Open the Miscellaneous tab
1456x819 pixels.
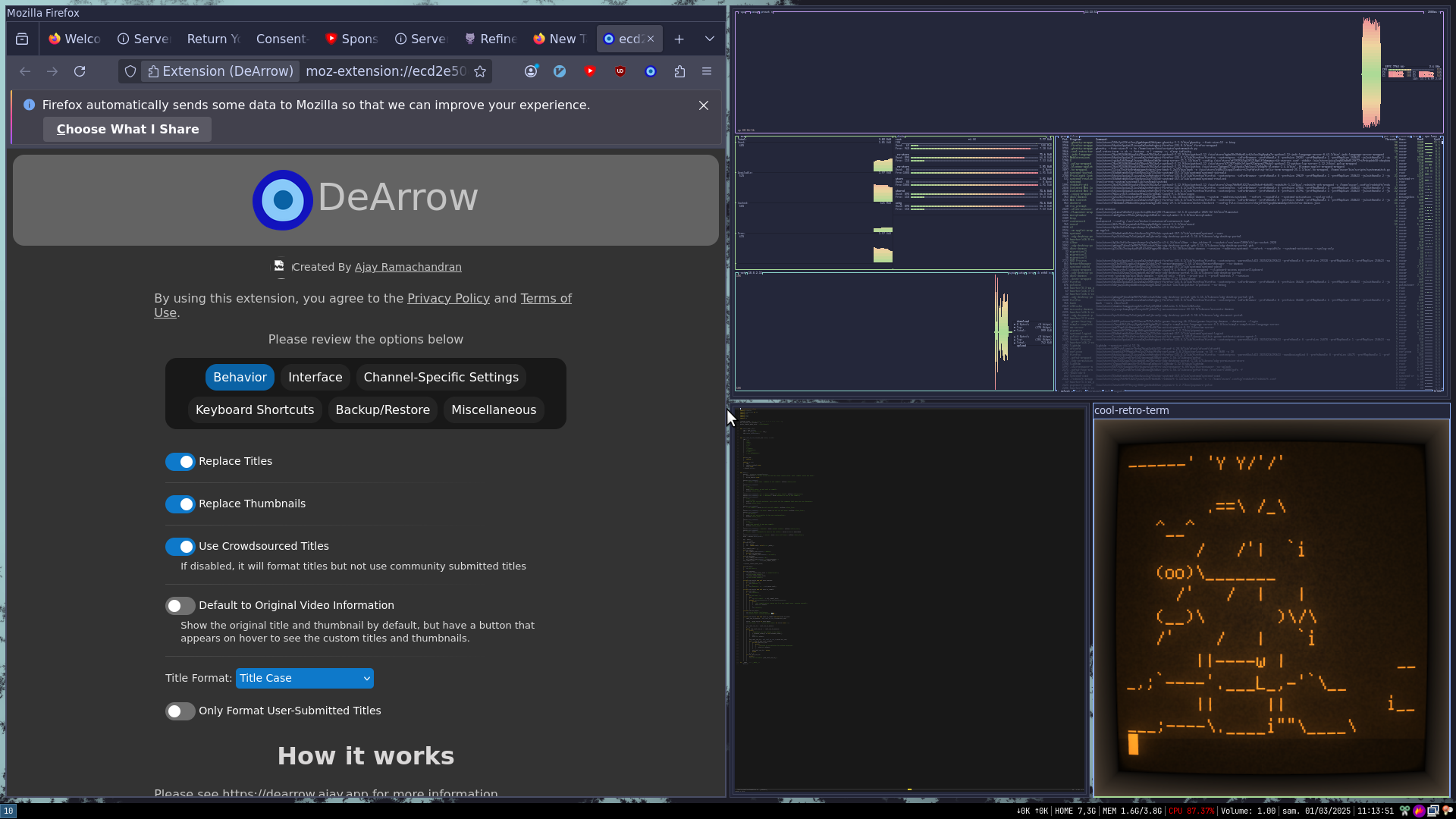tap(494, 409)
